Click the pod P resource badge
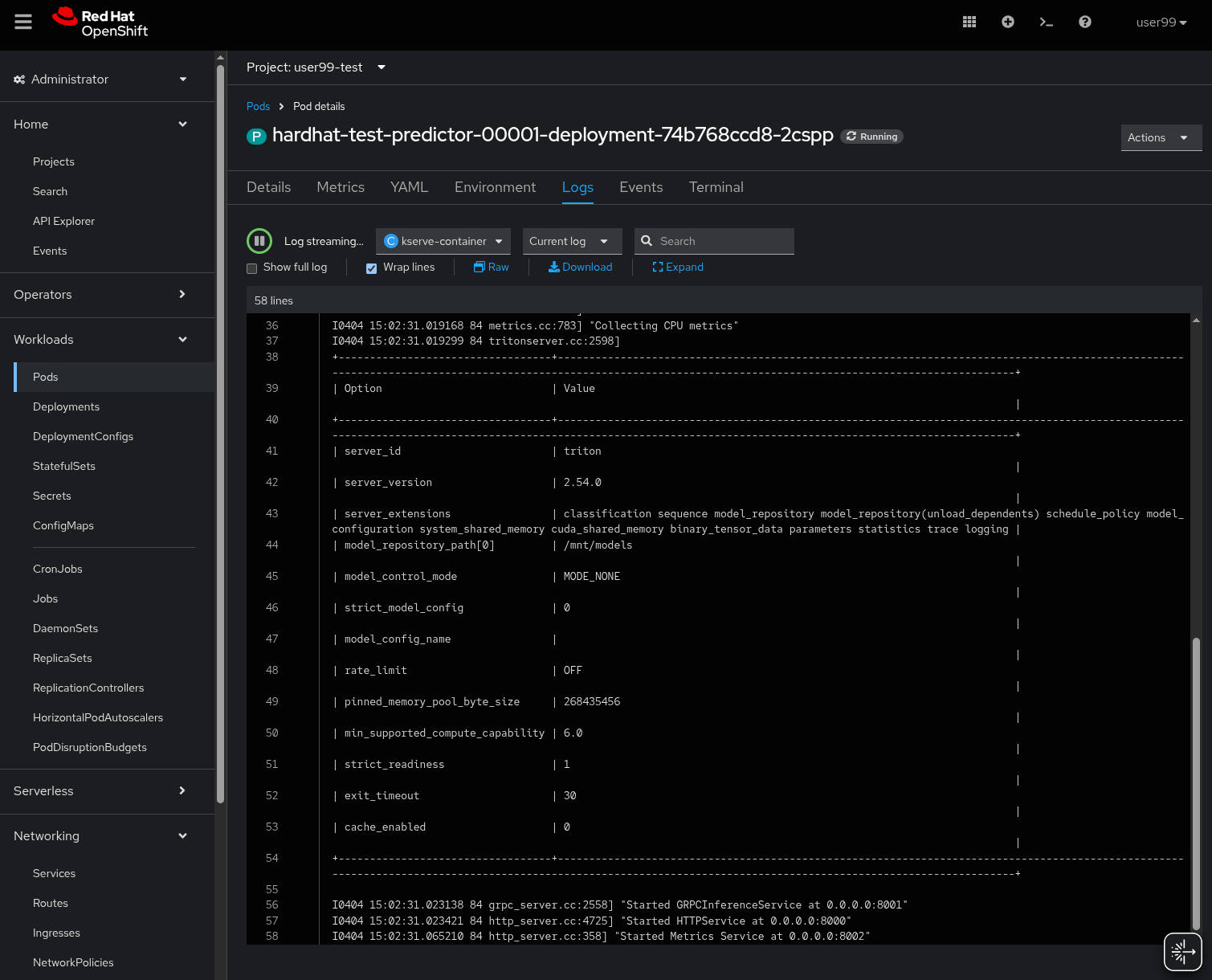This screenshot has height=980, width=1212. click(x=255, y=137)
